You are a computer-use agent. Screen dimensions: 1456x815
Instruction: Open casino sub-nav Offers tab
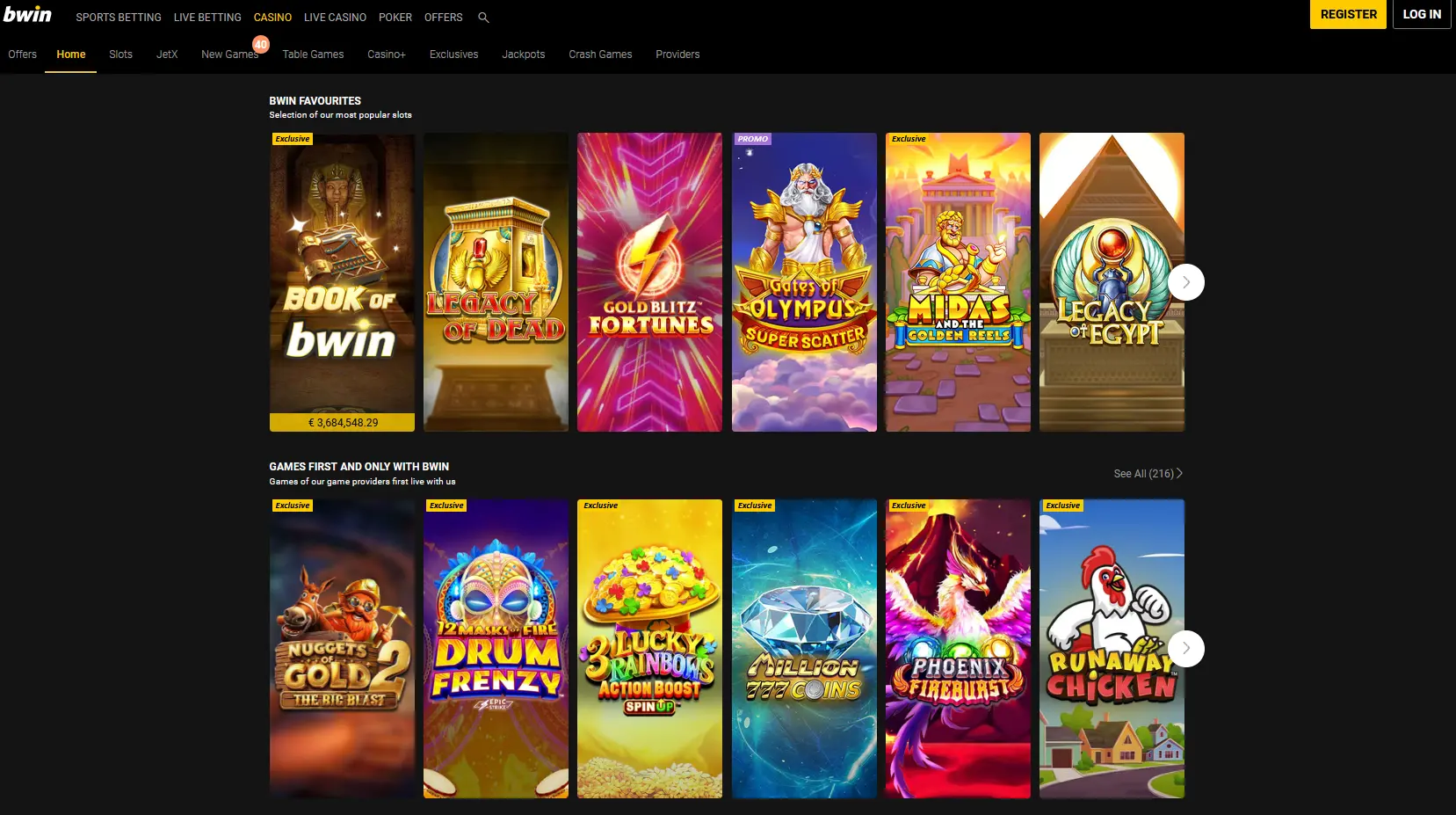point(23,55)
